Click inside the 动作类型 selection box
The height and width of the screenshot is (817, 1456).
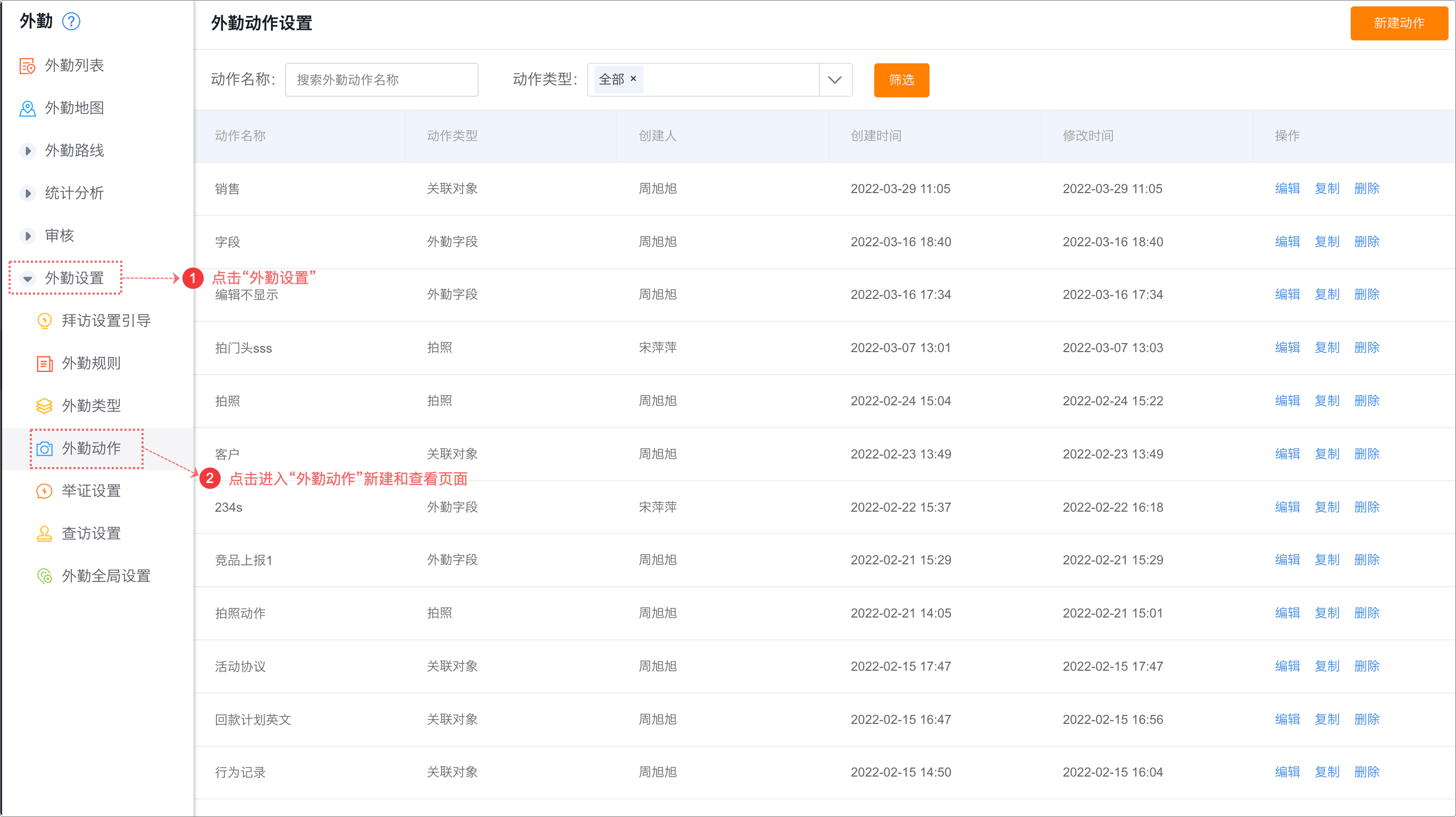(719, 80)
